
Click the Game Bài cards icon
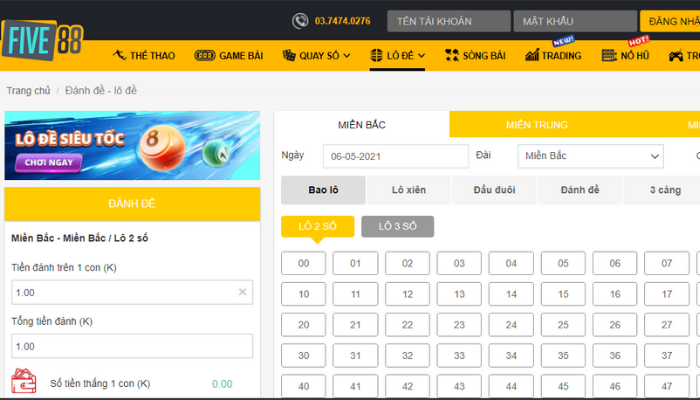coord(204,56)
